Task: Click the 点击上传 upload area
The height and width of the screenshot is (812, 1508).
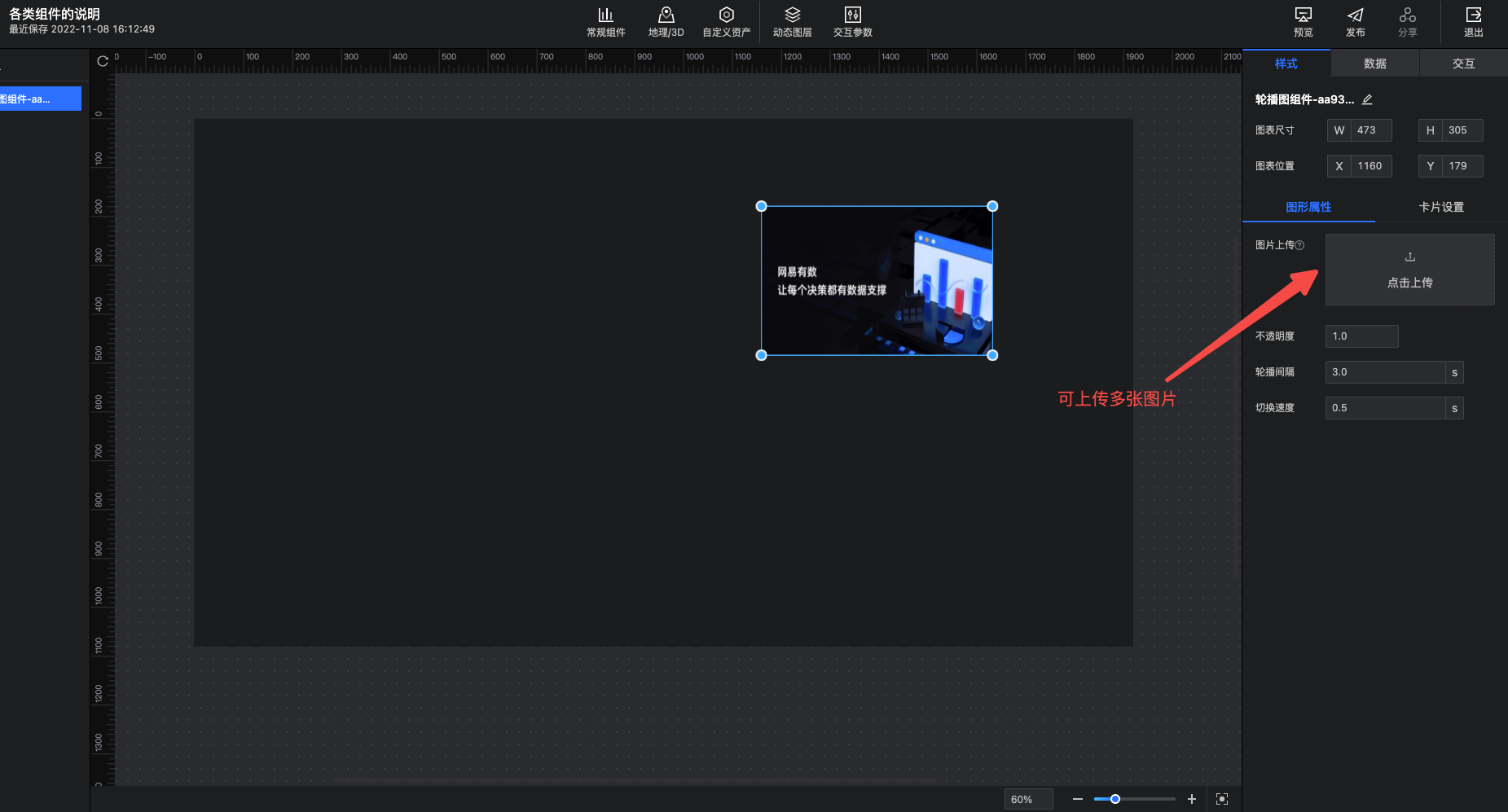Action: [1409, 270]
